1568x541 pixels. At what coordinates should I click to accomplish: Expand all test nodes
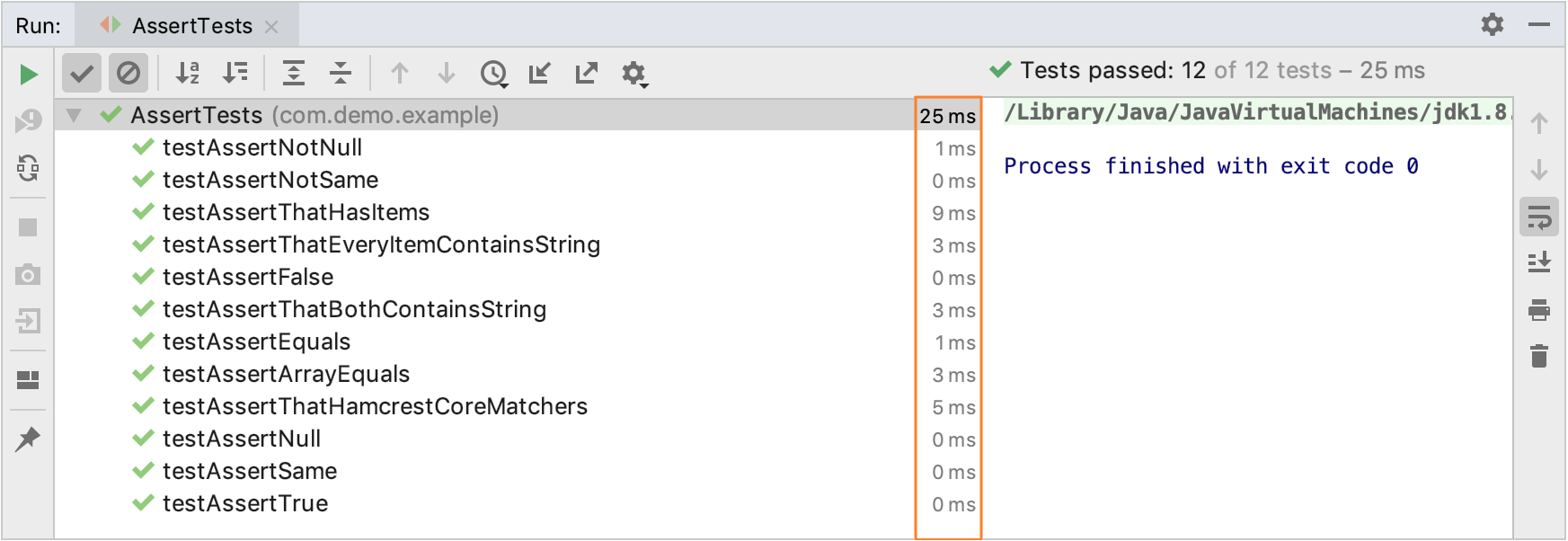(x=294, y=73)
